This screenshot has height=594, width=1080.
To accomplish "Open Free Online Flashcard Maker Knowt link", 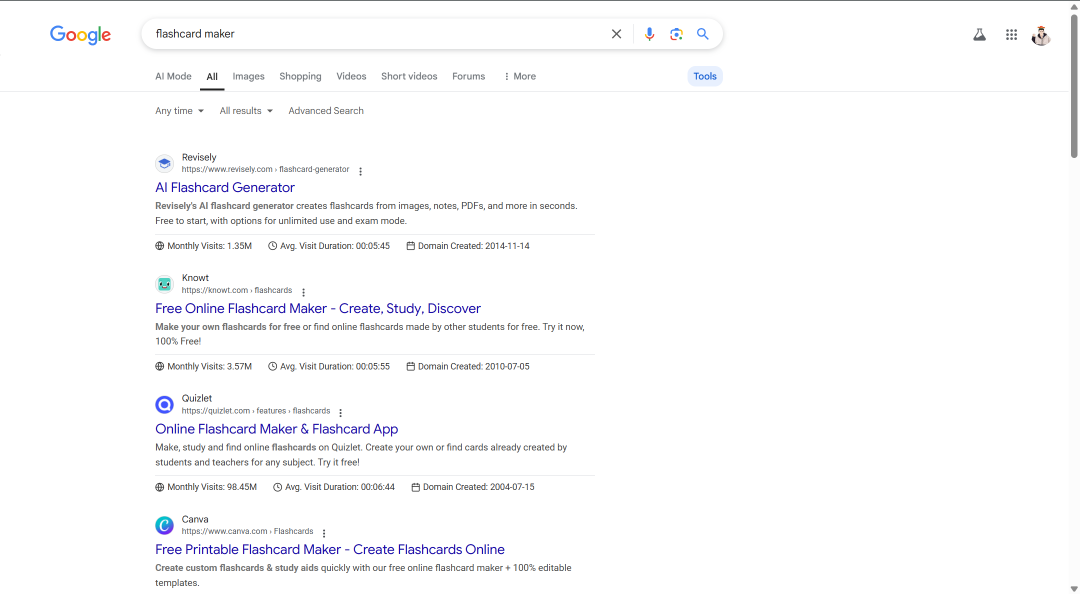I will pyautogui.click(x=318, y=309).
